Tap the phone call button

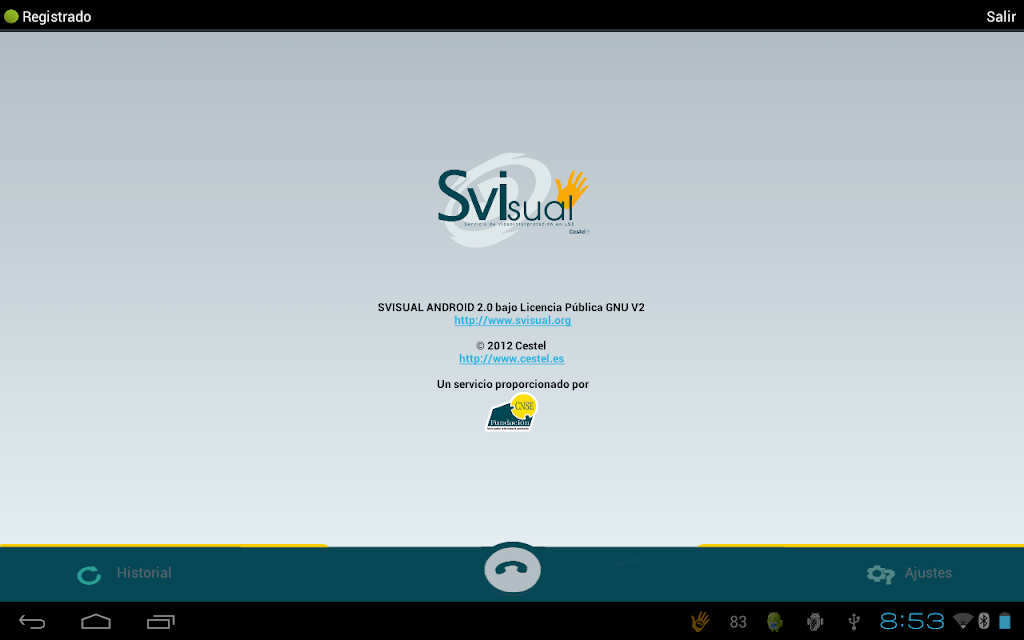tap(513, 569)
